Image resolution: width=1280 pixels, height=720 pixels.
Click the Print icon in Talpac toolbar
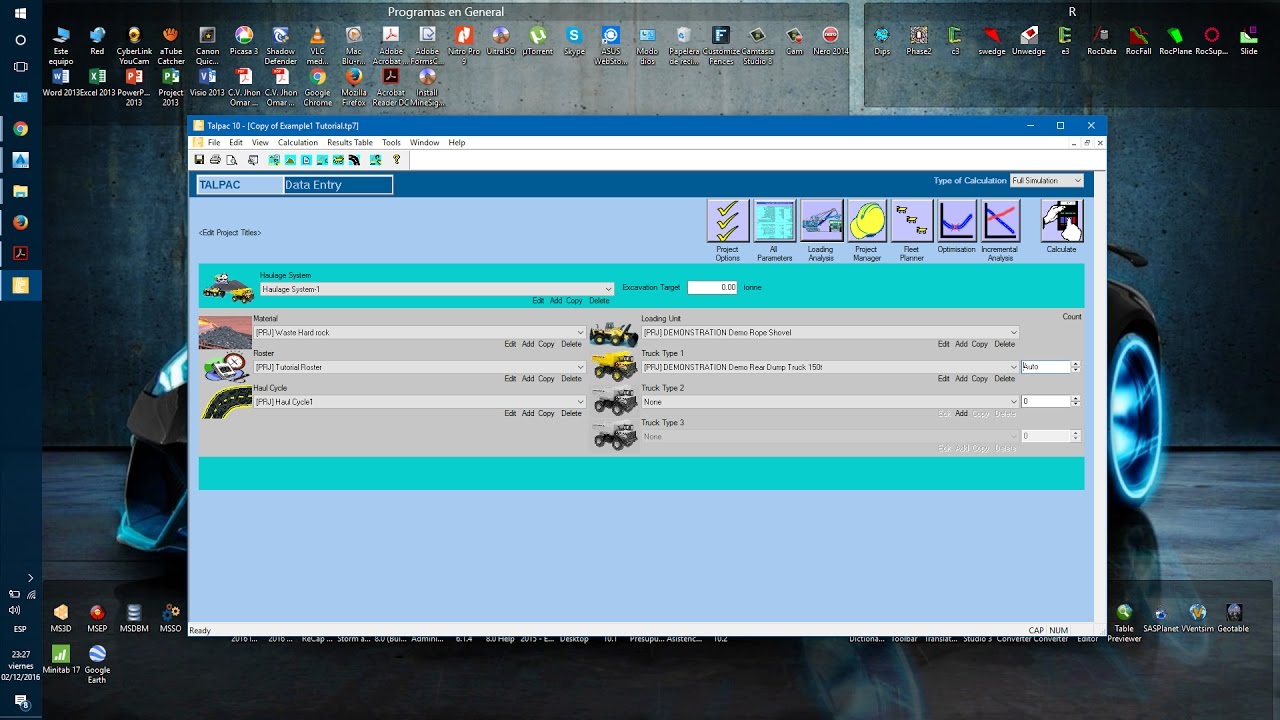click(215, 159)
